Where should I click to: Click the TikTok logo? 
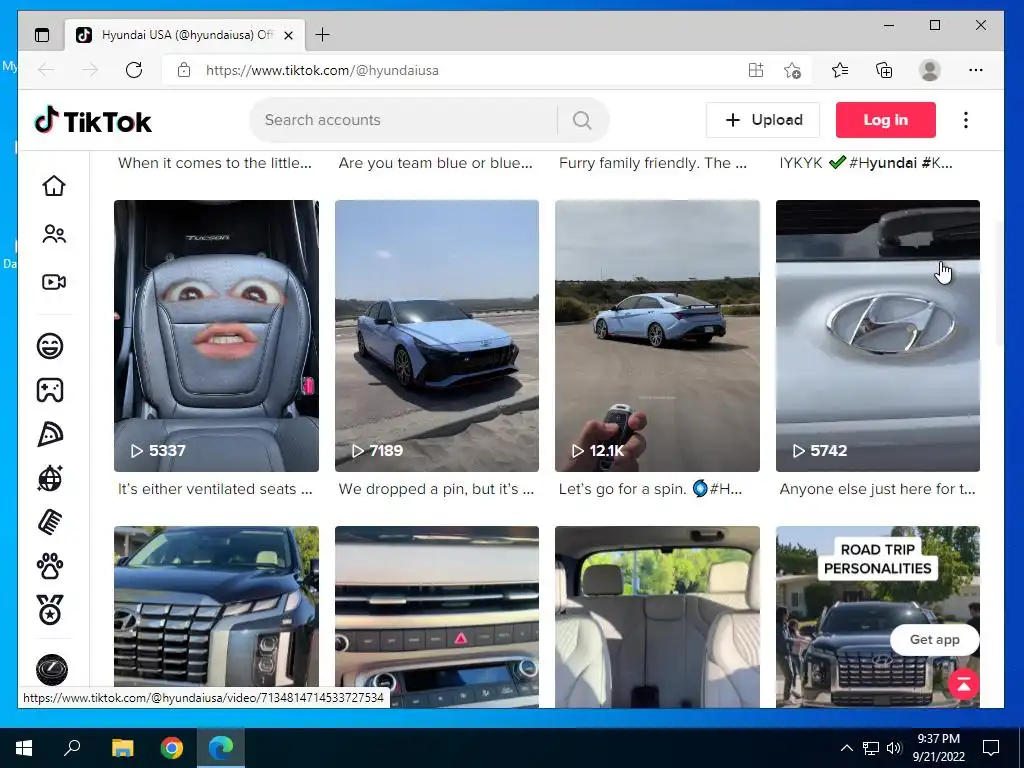(93, 120)
